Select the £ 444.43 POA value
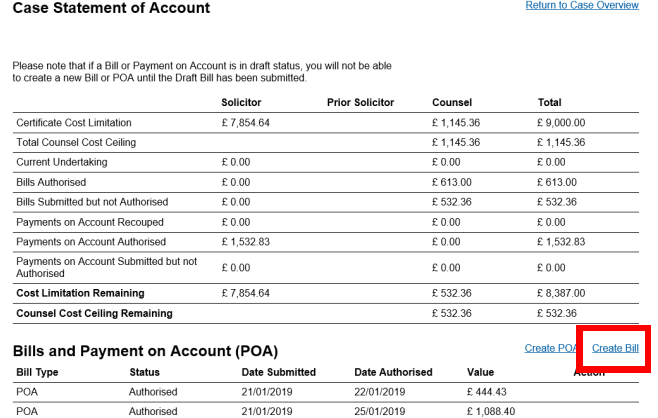This screenshot has height=418, width=658. click(488, 392)
